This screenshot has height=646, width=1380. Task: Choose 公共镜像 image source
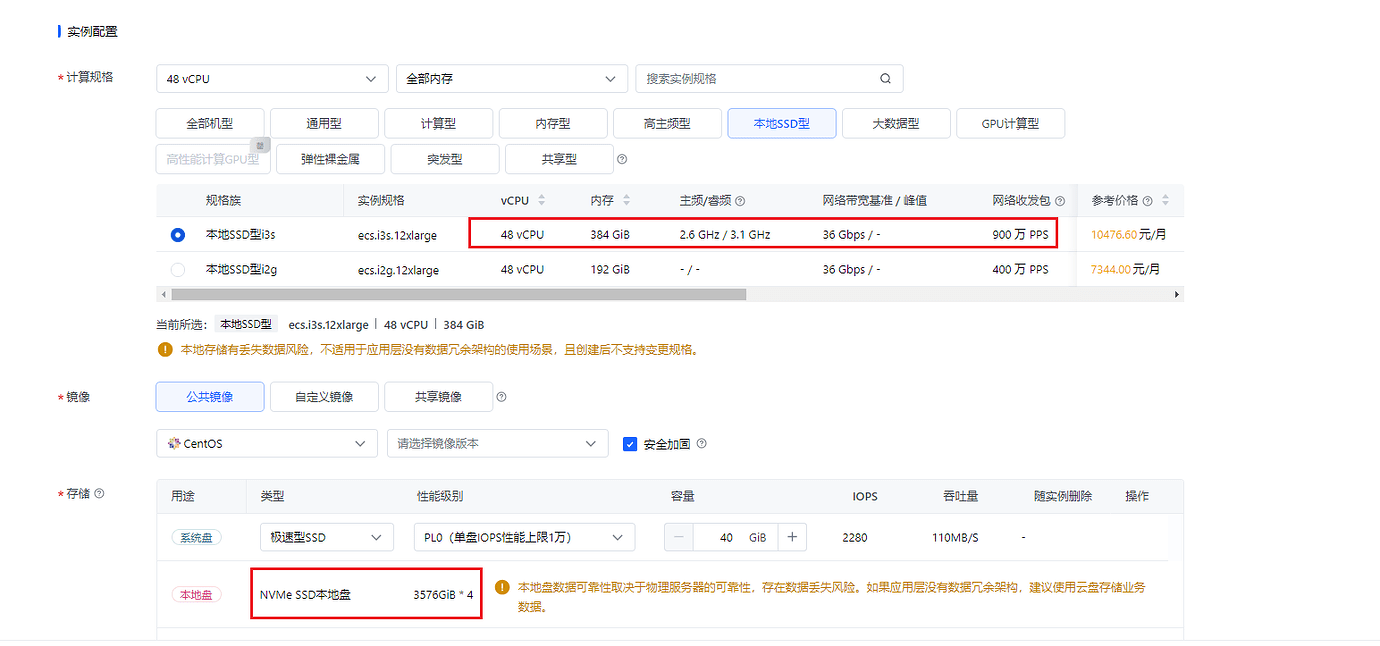click(210, 397)
